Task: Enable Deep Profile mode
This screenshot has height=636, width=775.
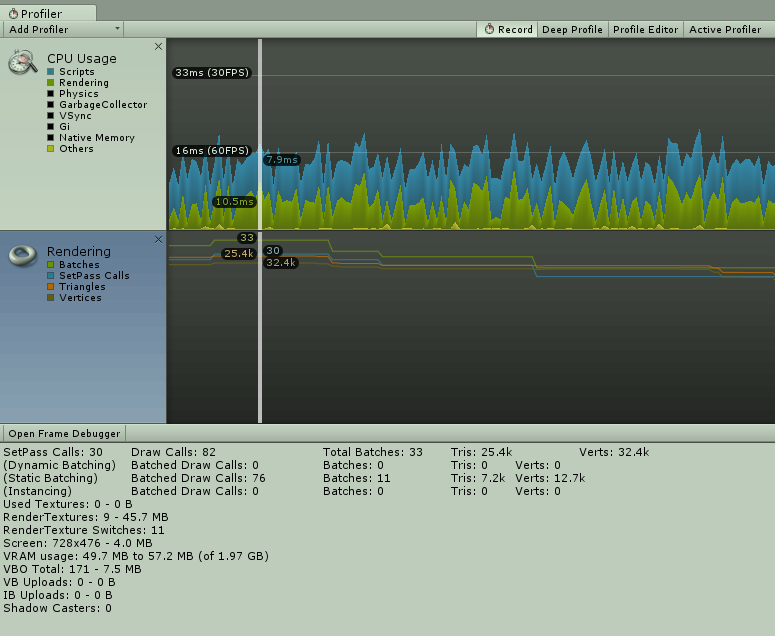Action: pos(572,30)
